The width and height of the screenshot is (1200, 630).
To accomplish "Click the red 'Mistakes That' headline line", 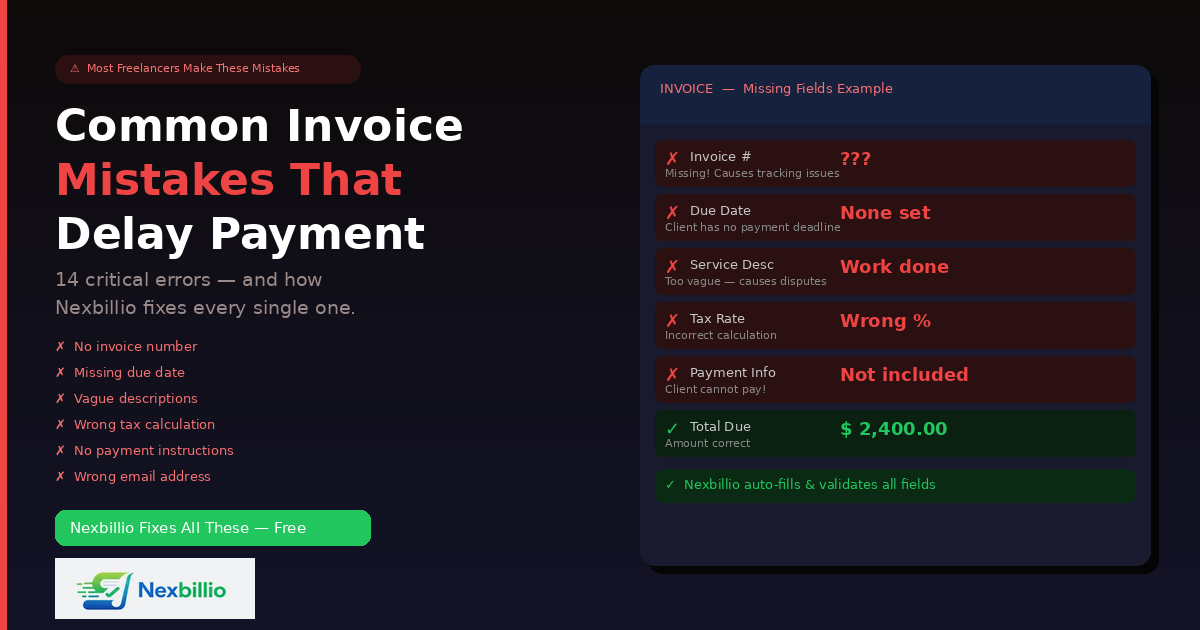I will click(229, 180).
